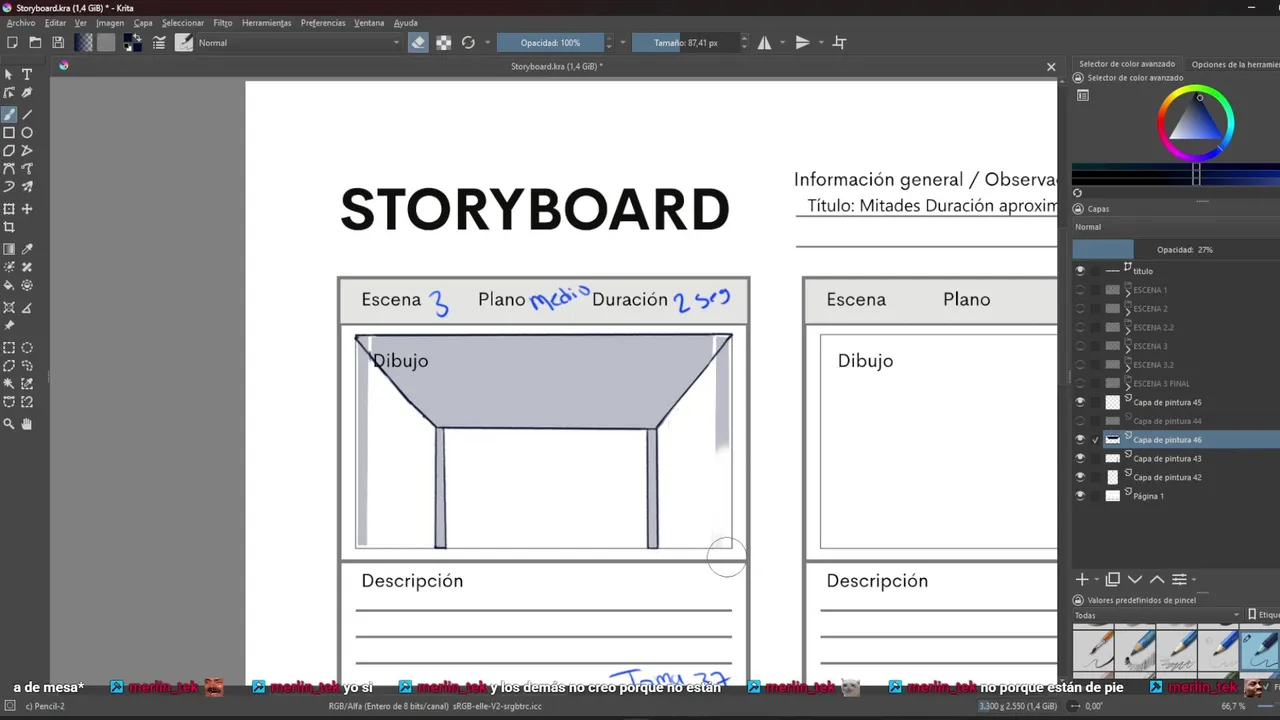Select the Text tool in the toolbox
1280x720 pixels.
click(x=27, y=74)
